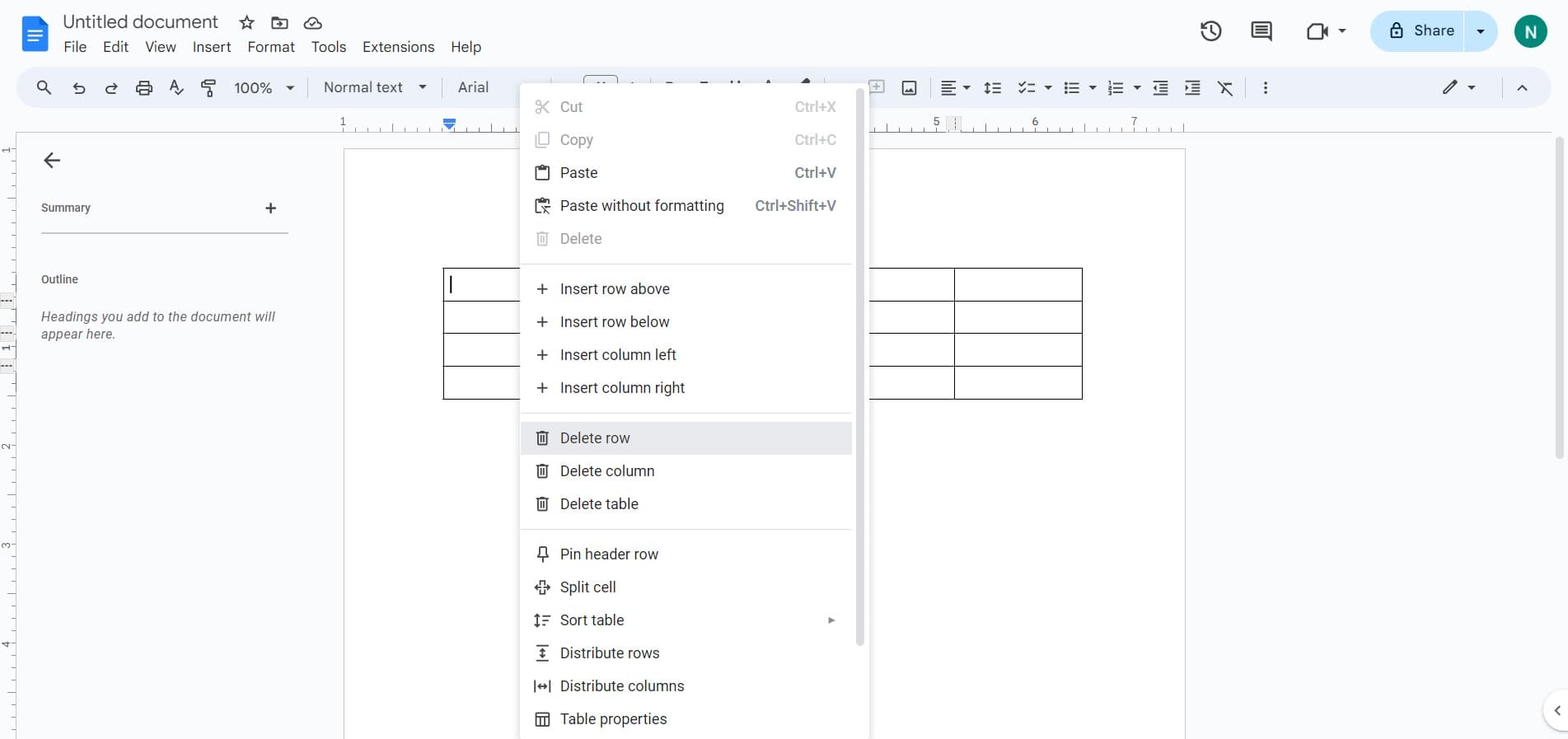The width and height of the screenshot is (1568, 739).
Task: Clear formatting icon in toolbar
Action: [1225, 88]
